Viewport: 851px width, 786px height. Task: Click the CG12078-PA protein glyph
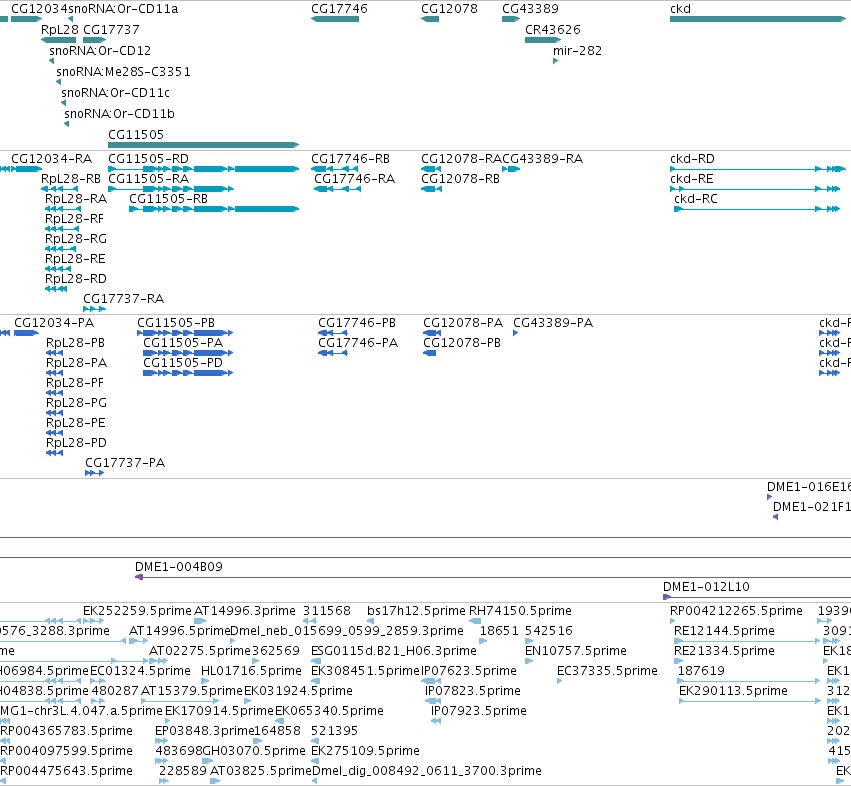432,333
